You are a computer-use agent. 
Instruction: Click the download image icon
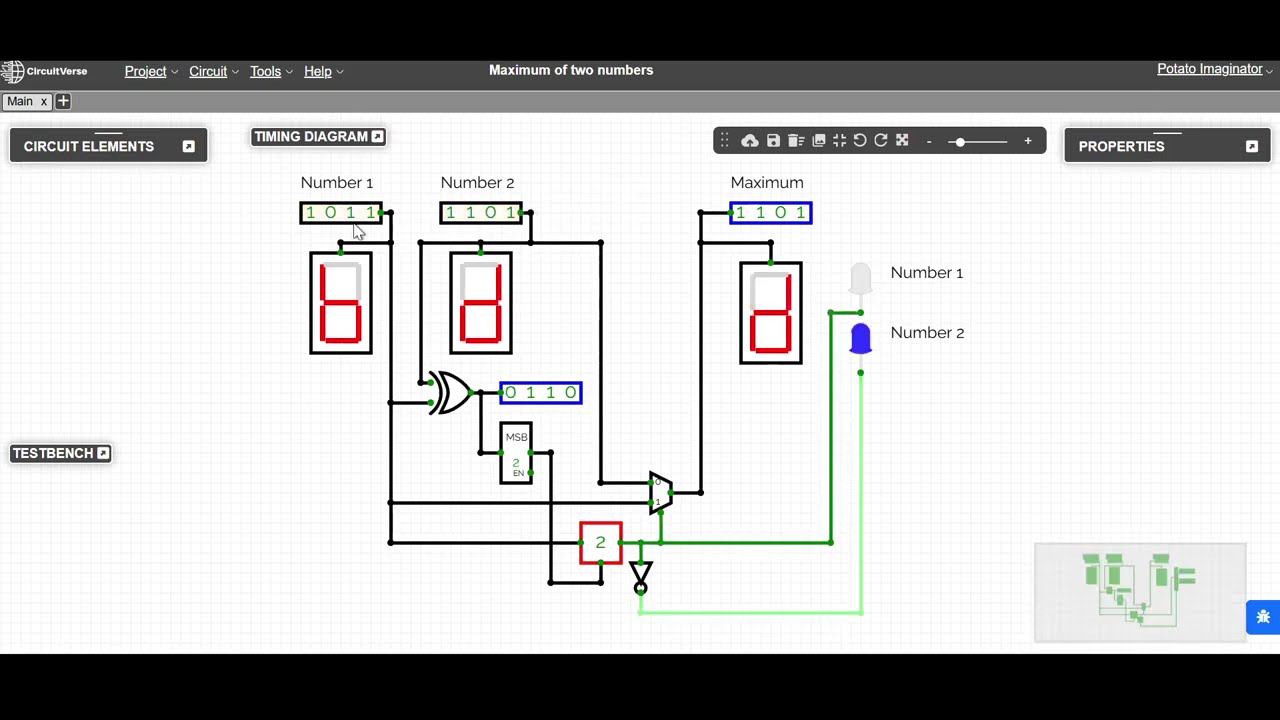pyautogui.click(x=818, y=141)
